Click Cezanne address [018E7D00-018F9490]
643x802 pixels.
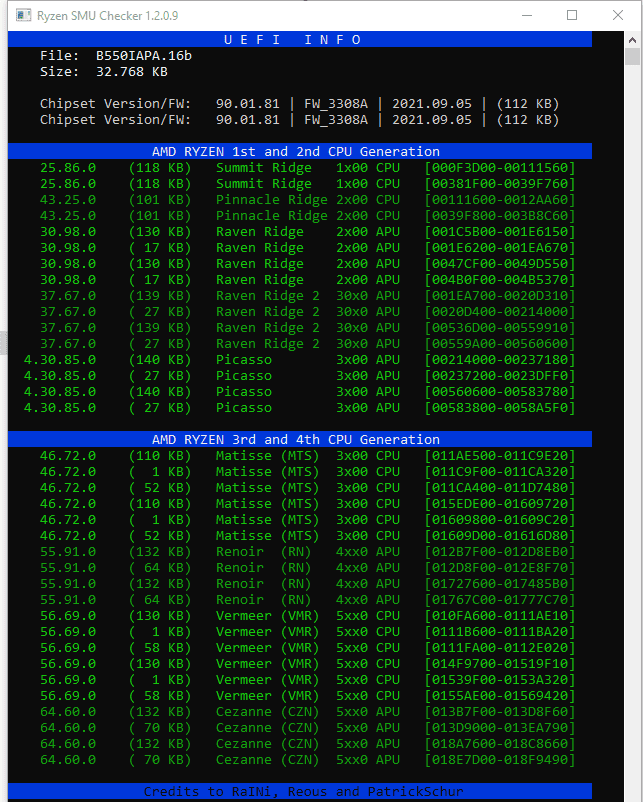pyautogui.click(x=500, y=760)
